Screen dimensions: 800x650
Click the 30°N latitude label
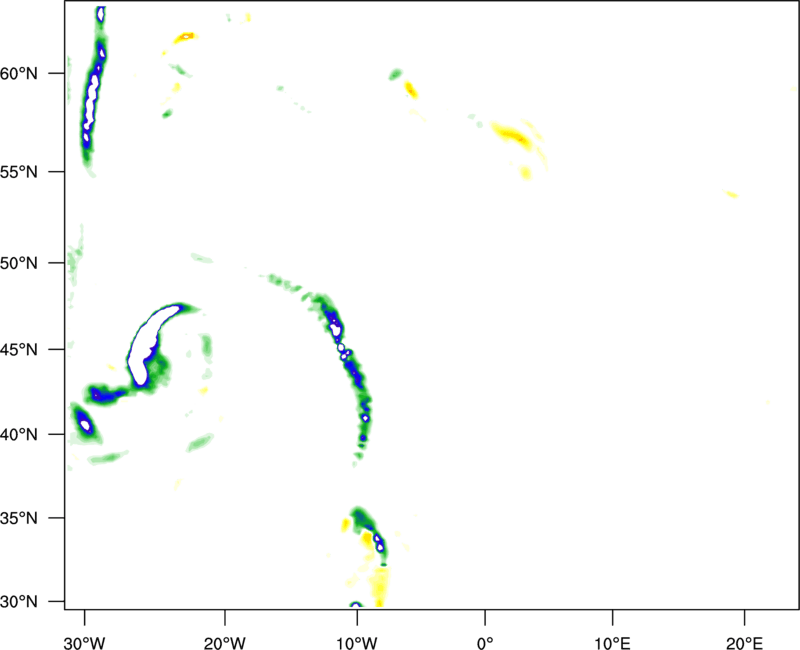(19, 602)
